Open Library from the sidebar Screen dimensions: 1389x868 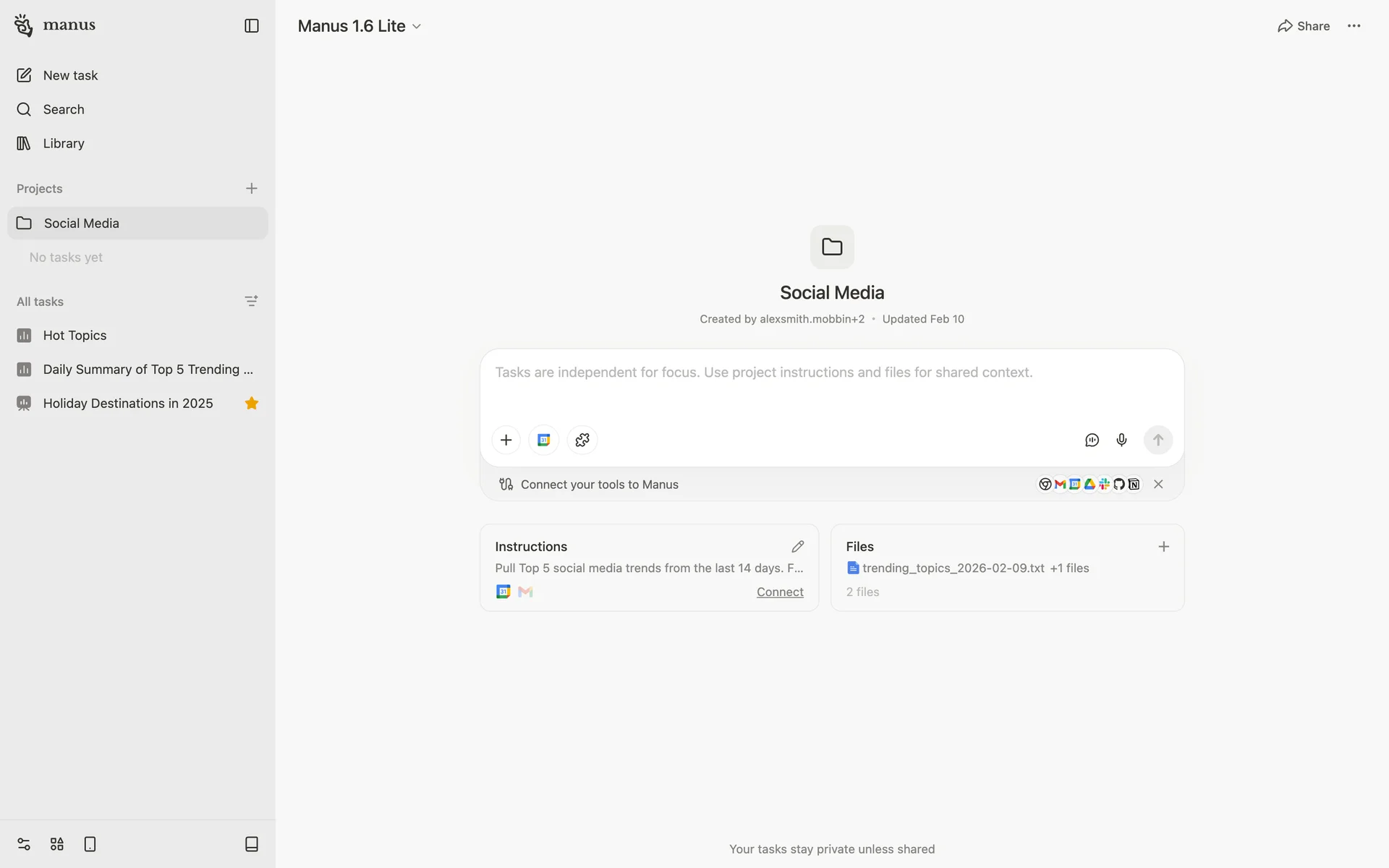click(64, 143)
